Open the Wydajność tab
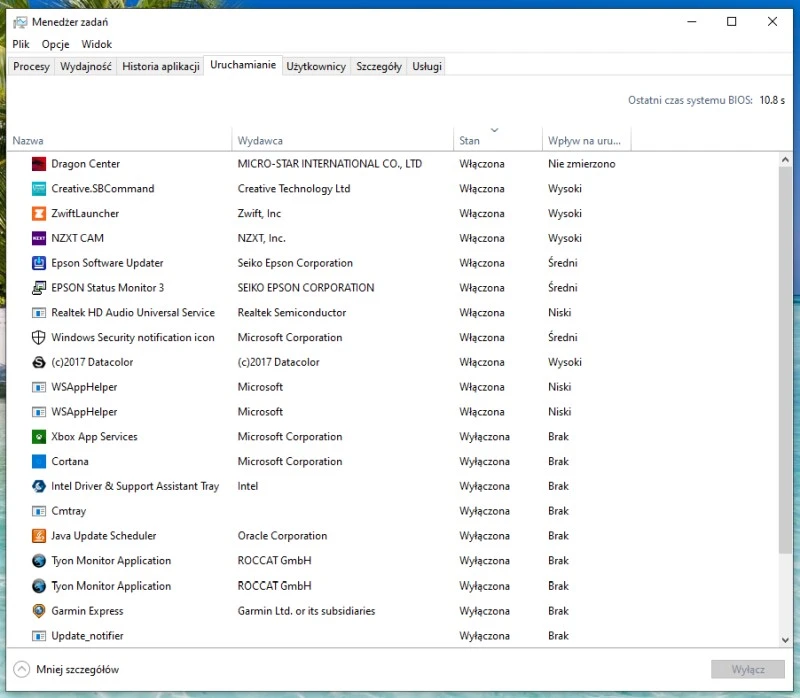Image resolution: width=800 pixels, height=698 pixels. pyautogui.click(x=86, y=67)
